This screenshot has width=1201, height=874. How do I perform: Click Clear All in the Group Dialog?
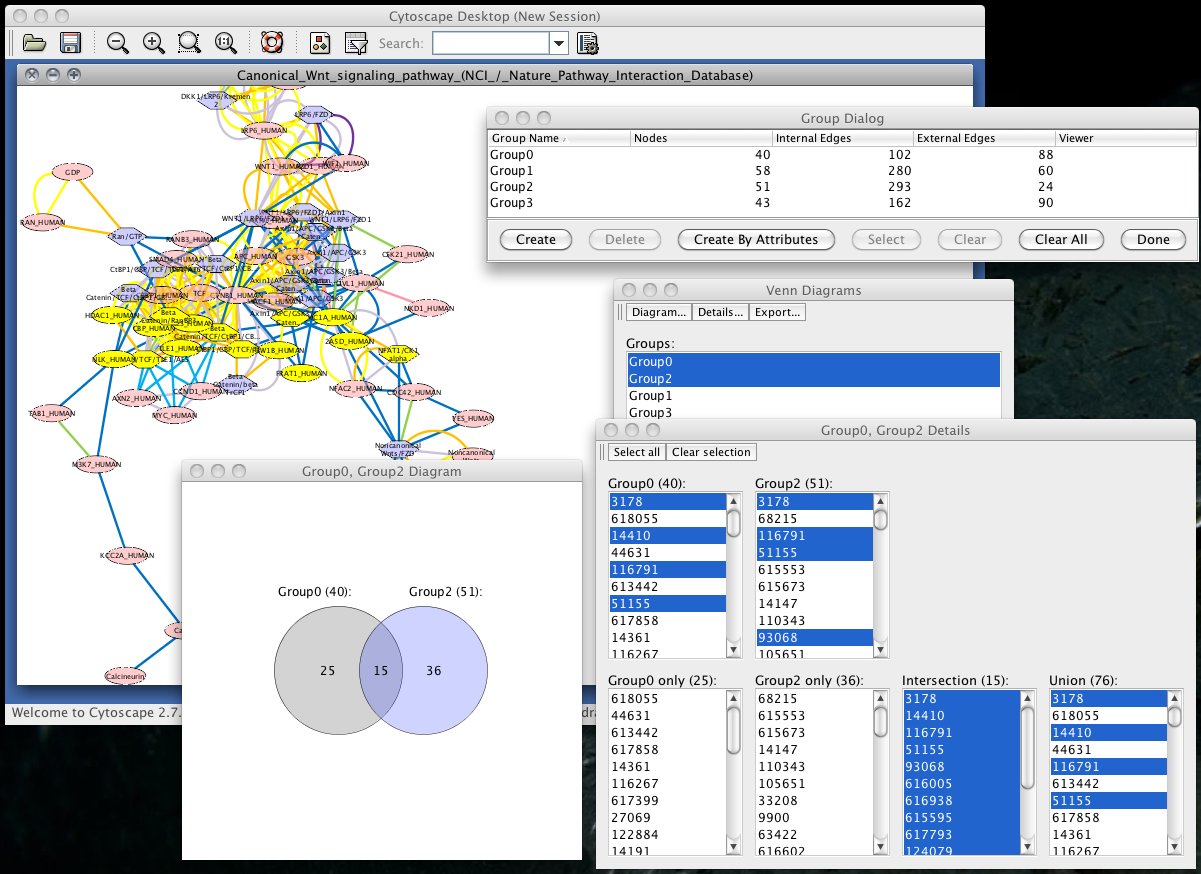tap(1060, 240)
